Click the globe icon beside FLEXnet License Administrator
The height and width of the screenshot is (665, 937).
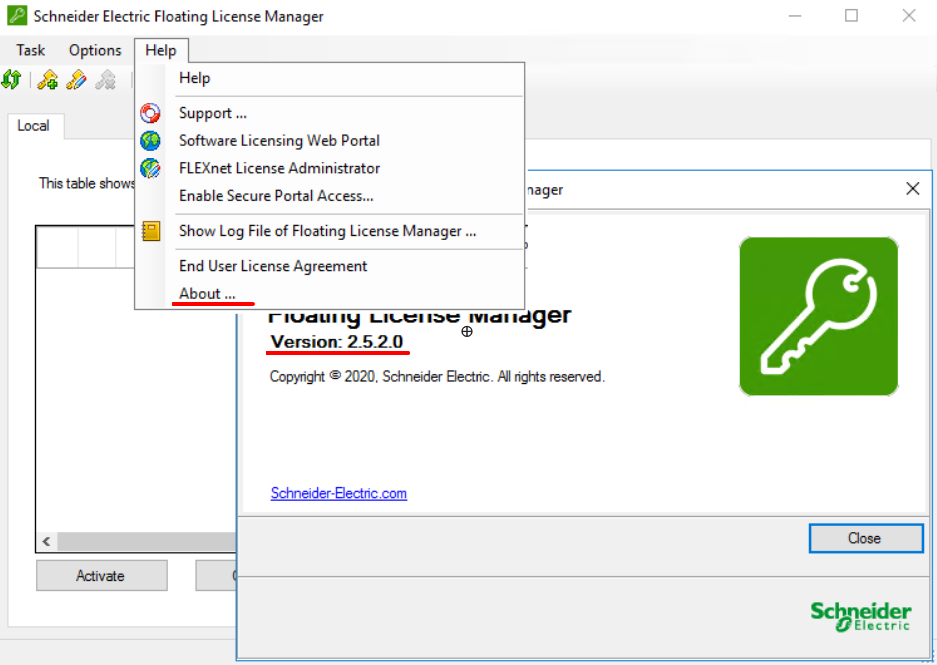[151, 168]
